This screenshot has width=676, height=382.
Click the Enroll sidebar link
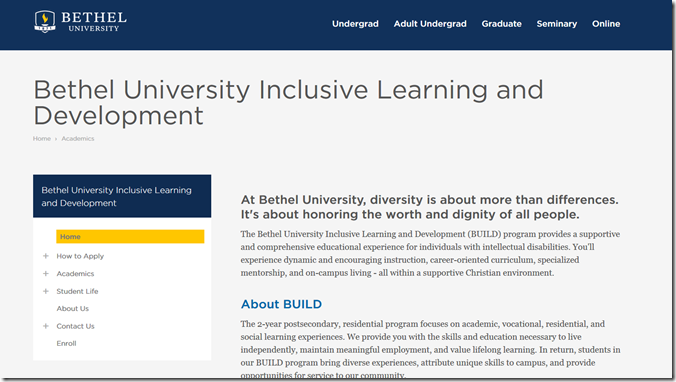tap(66, 344)
